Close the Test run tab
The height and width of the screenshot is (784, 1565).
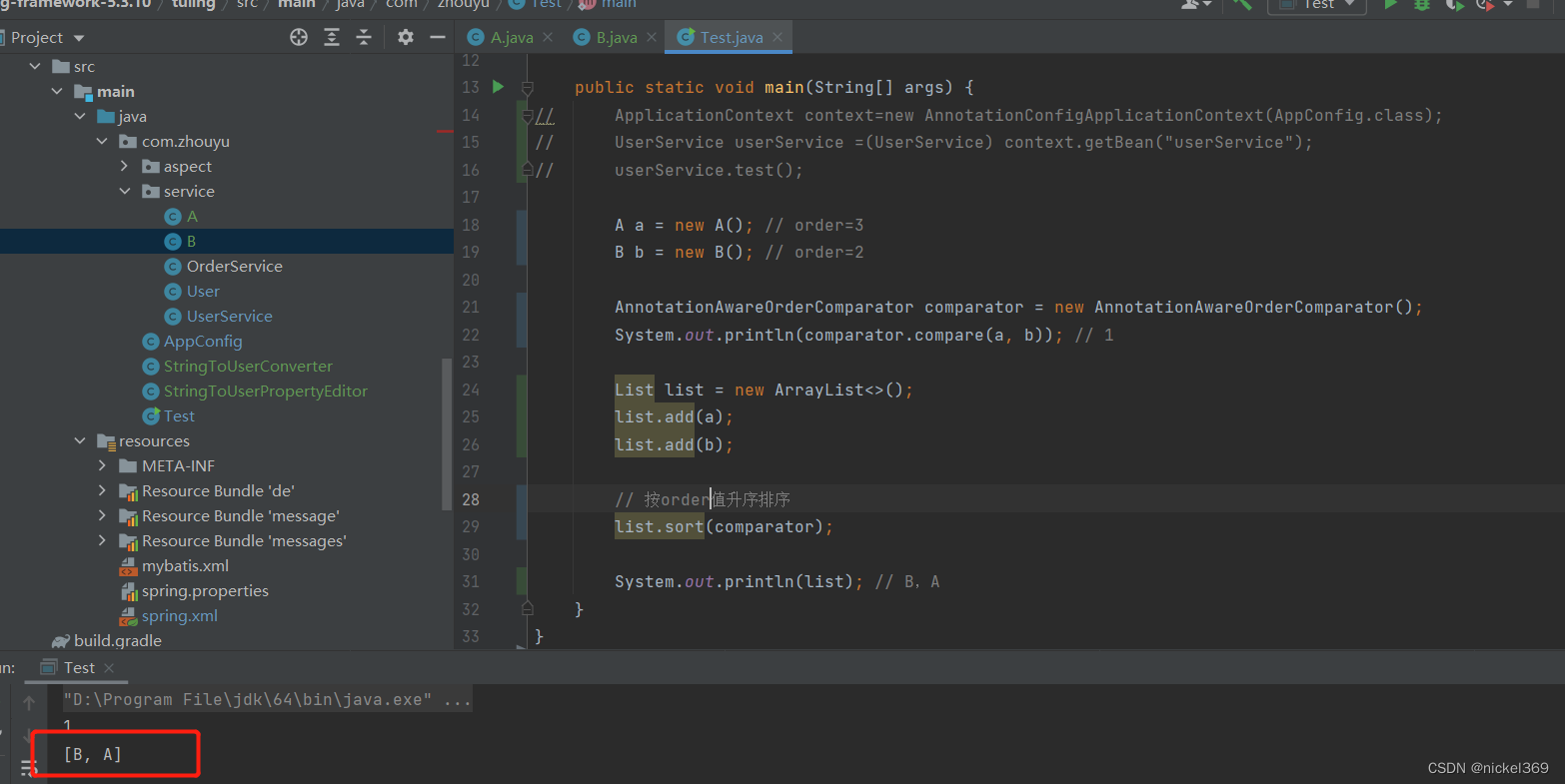tap(109, 668)
